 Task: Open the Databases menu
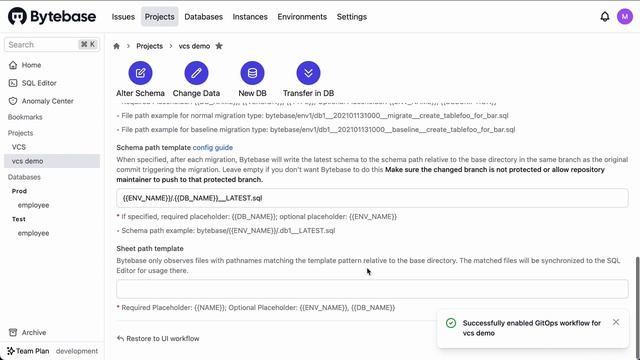pyautogui.click(x=204, y=17)
